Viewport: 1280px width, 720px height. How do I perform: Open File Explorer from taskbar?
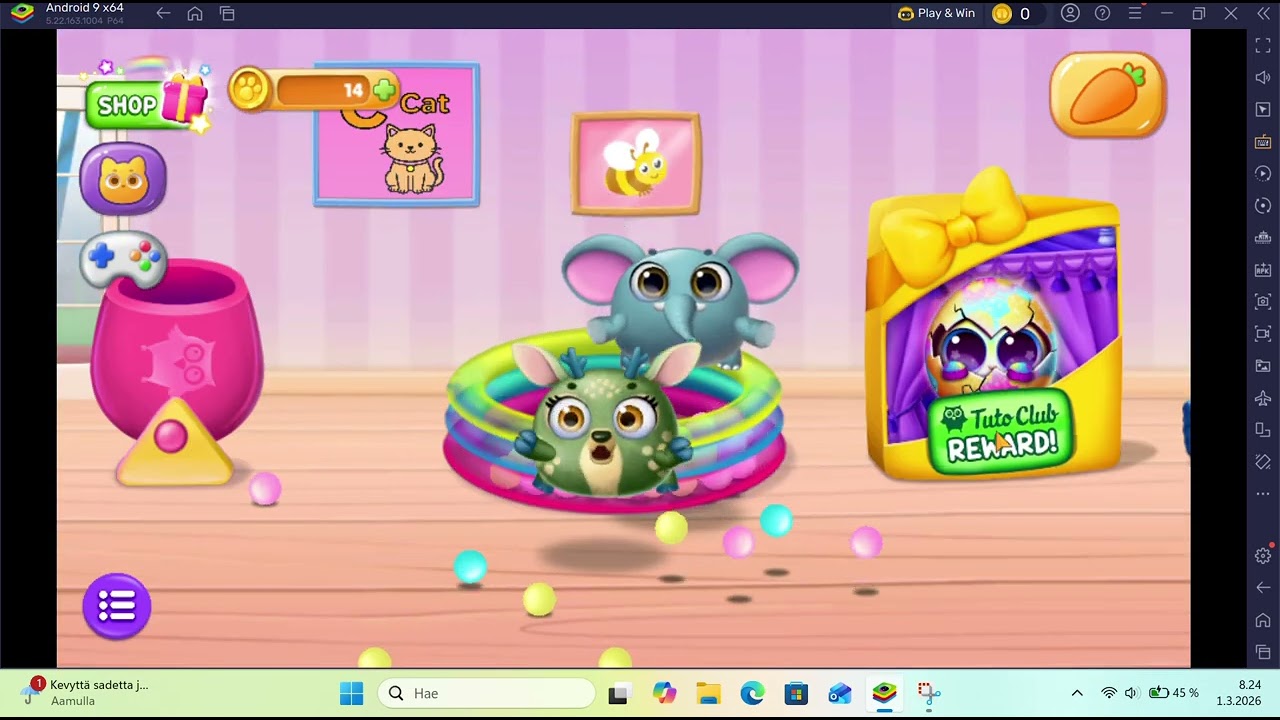tap(708, 693)
